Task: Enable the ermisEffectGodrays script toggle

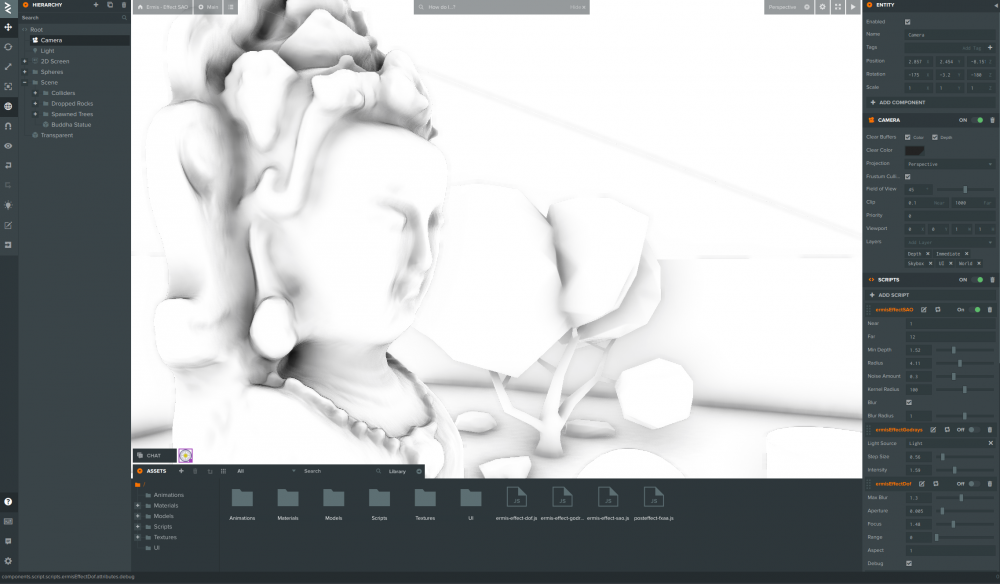Action: click(x=974, y=430)
